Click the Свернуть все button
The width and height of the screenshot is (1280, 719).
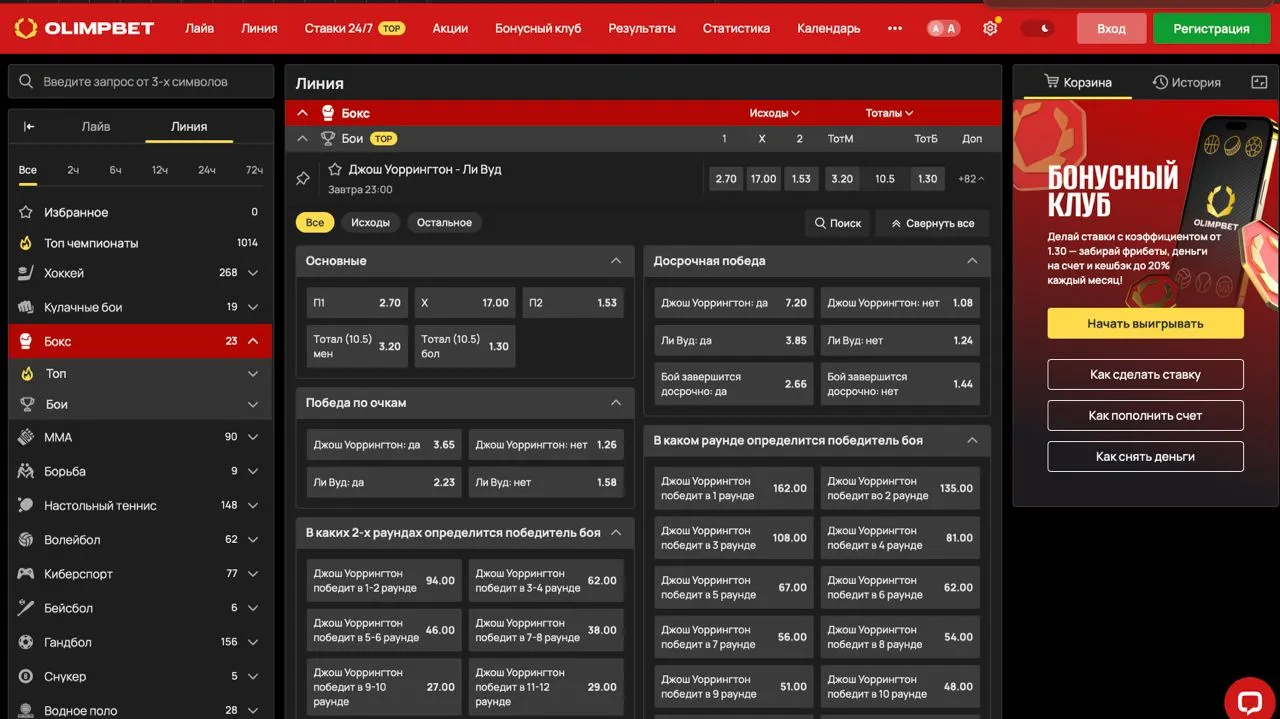point(933,223)
